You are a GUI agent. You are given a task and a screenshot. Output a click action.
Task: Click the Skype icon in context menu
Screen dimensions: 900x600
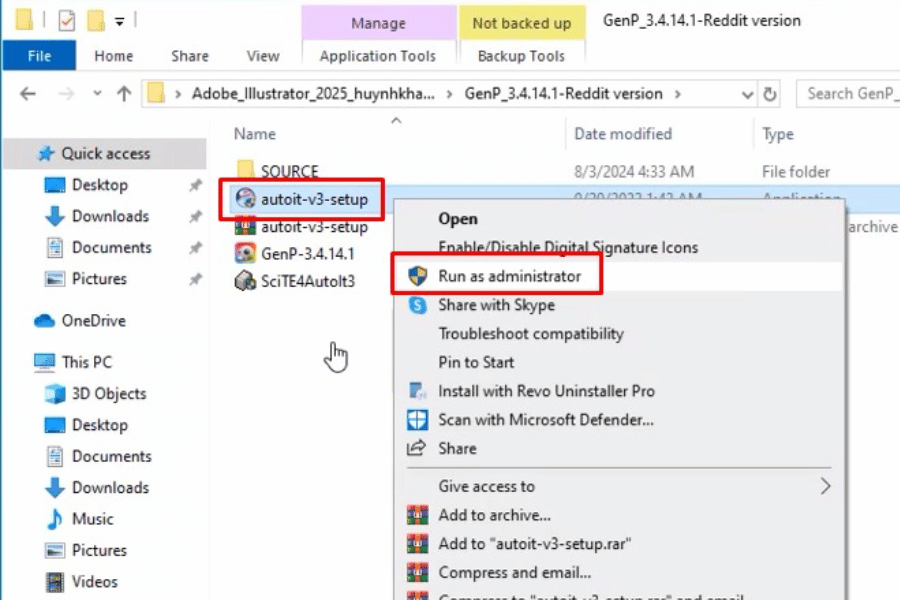tap(418, 305)
